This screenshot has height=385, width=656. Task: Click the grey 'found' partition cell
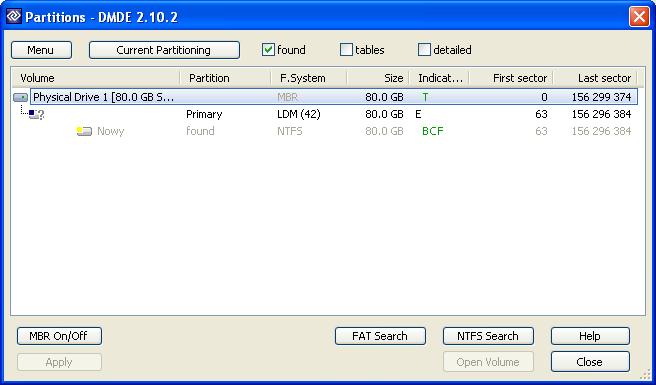[200, 131]
